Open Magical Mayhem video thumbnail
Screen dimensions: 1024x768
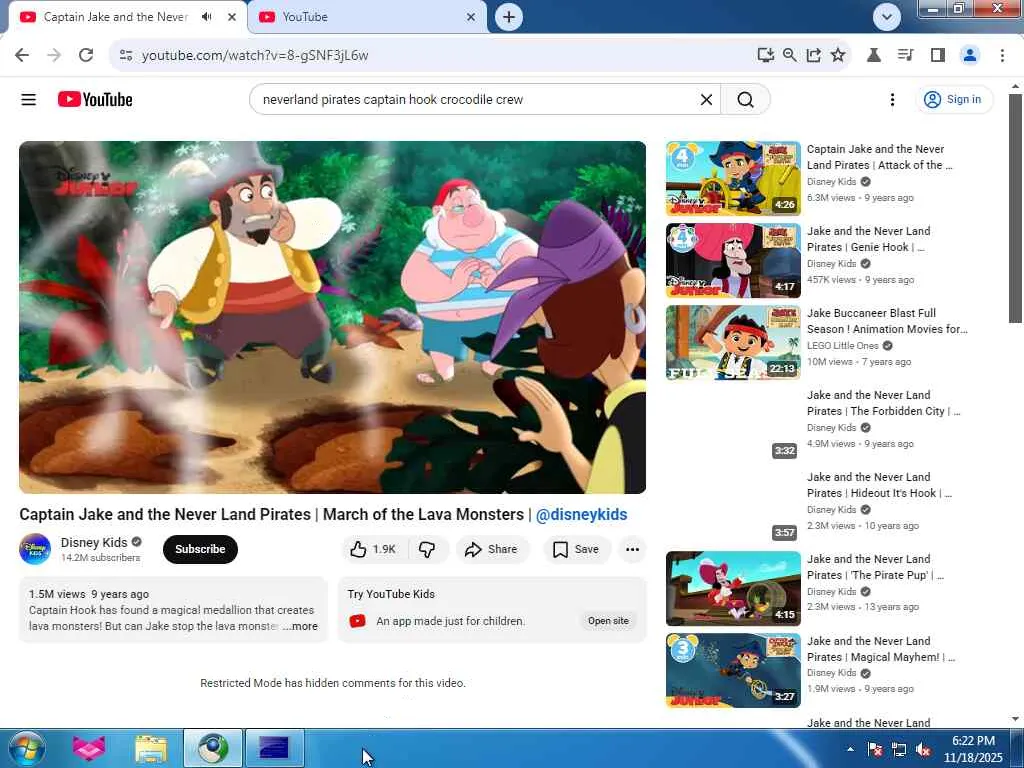pos(733,671)
